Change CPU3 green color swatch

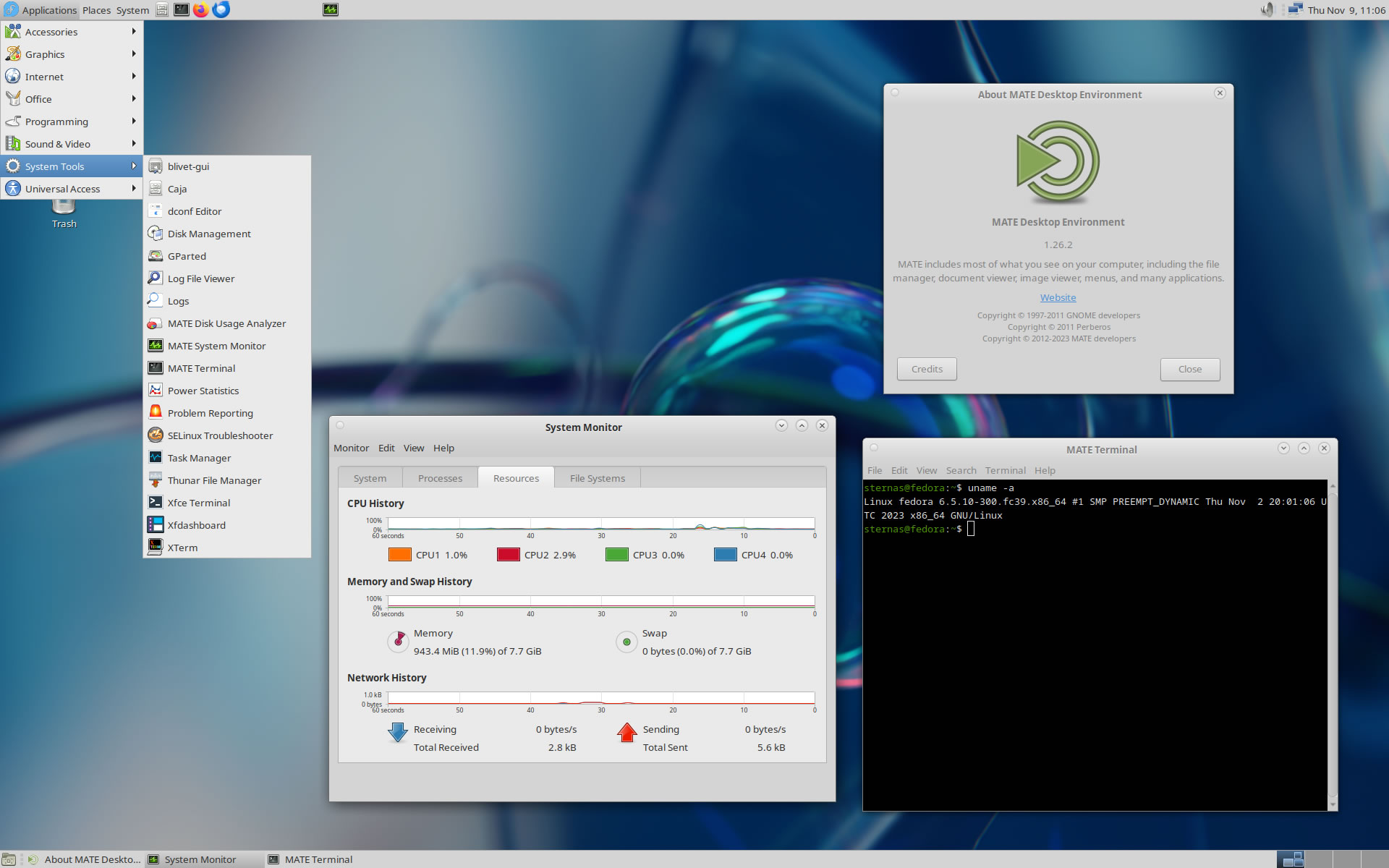click(x=616, y=555)
